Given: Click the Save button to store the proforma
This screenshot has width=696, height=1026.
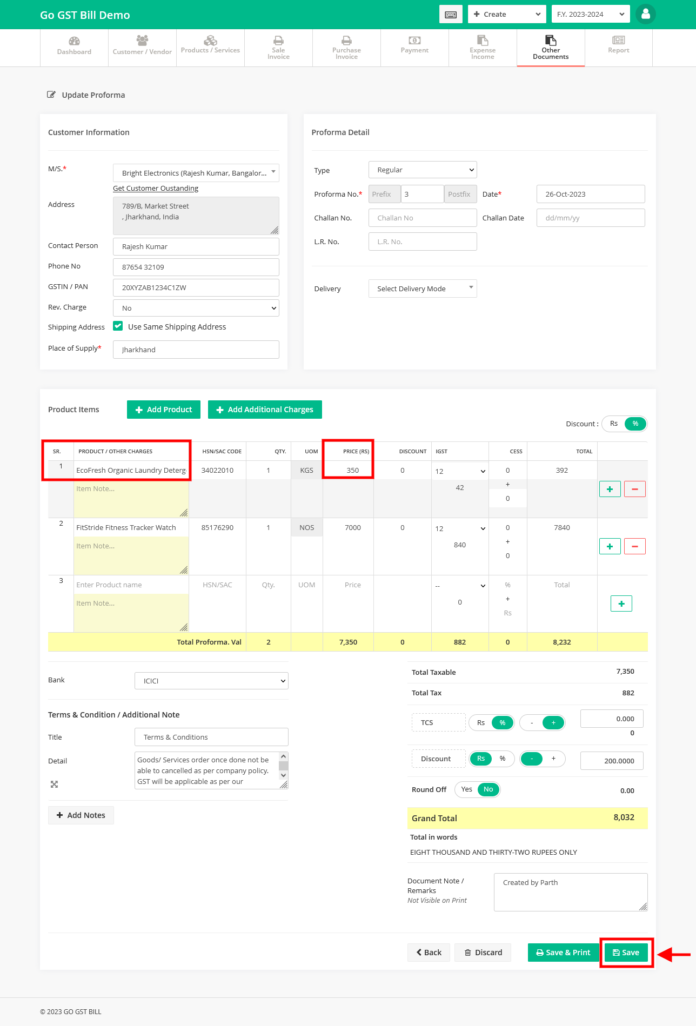Looking at the screenshot, I should point(626,952).
